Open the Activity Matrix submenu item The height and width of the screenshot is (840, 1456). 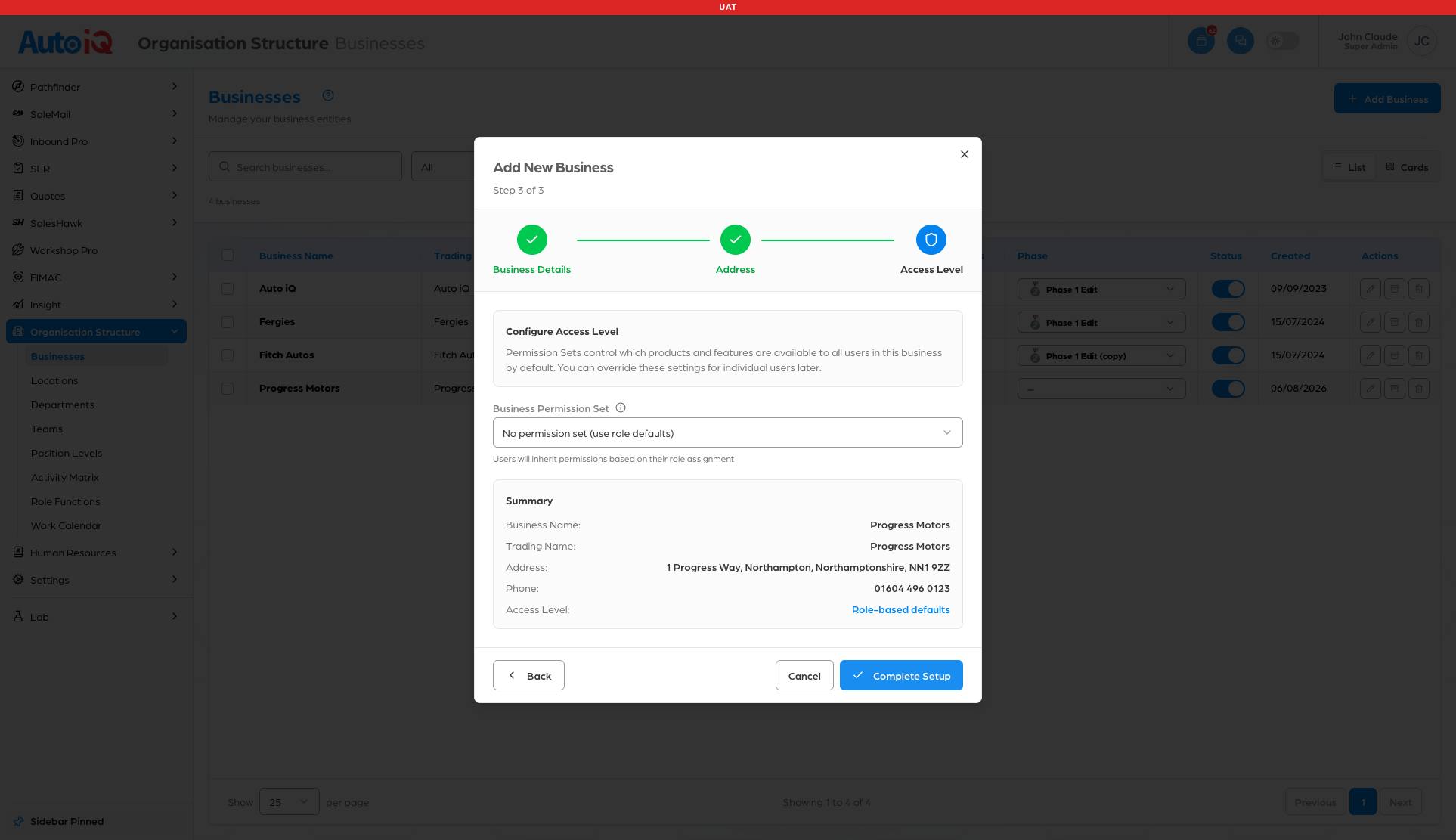click(x=65, y=477)
